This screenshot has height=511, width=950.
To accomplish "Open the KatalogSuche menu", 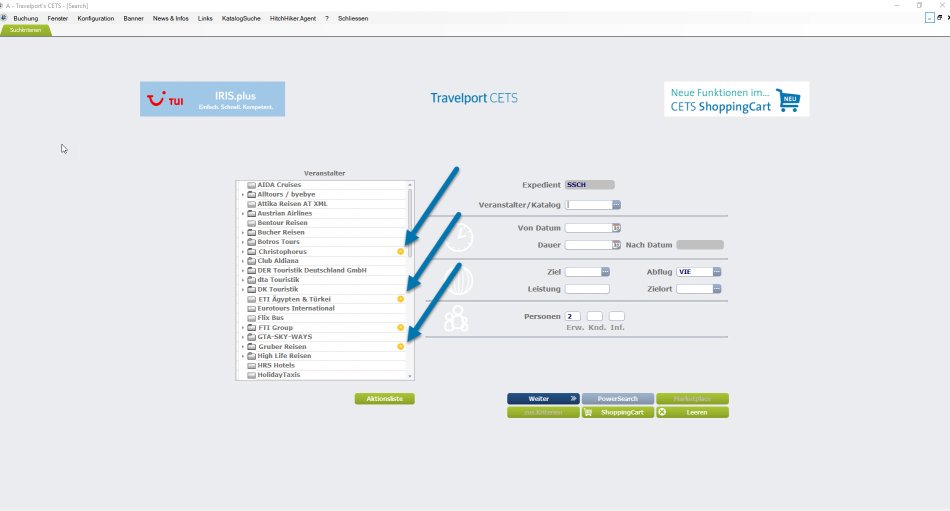I will click(241, 18).
